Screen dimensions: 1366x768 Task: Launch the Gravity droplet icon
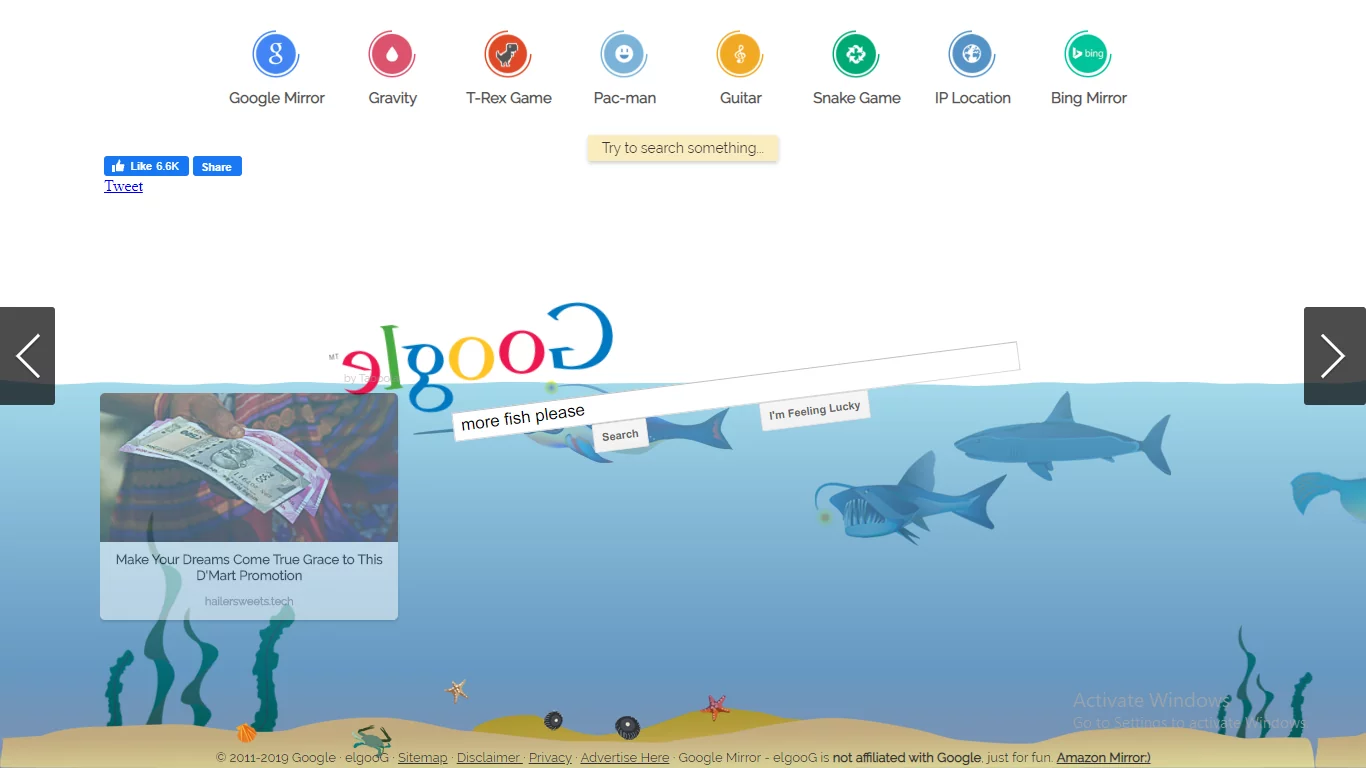[392, 54]
